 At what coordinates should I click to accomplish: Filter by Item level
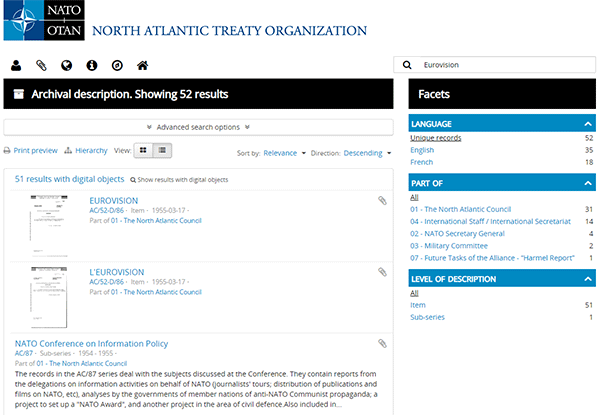[418, 305]
